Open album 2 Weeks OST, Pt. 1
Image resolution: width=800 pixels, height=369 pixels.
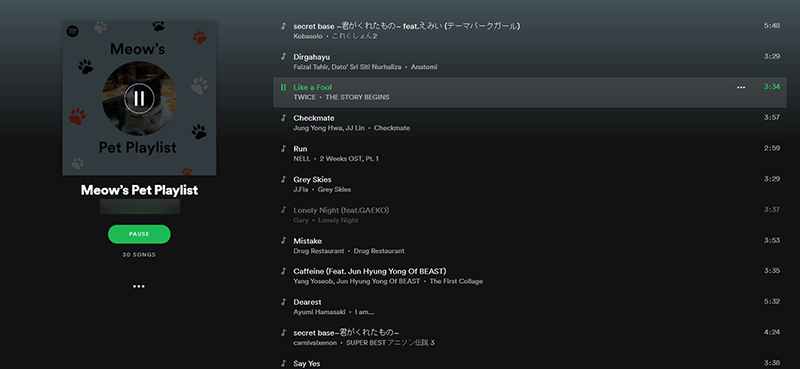click(x=349, y=159)
